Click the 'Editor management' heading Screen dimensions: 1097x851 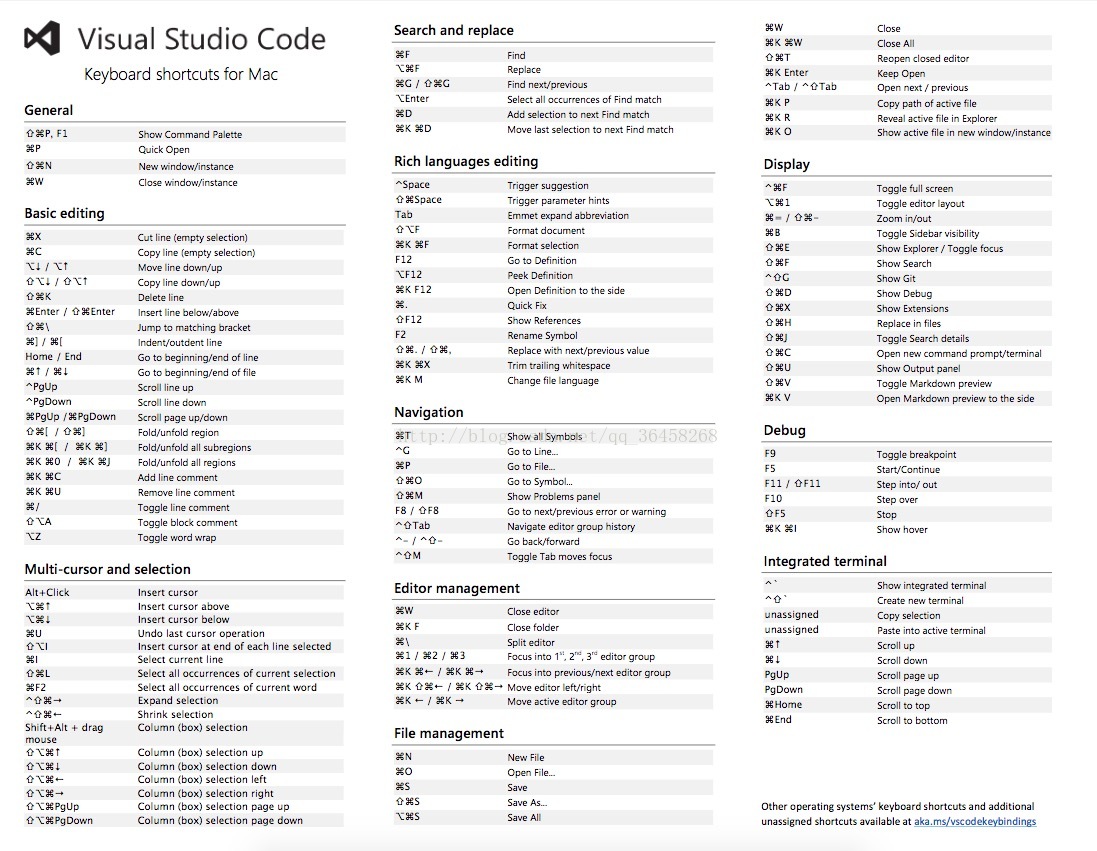click(457, 588)
